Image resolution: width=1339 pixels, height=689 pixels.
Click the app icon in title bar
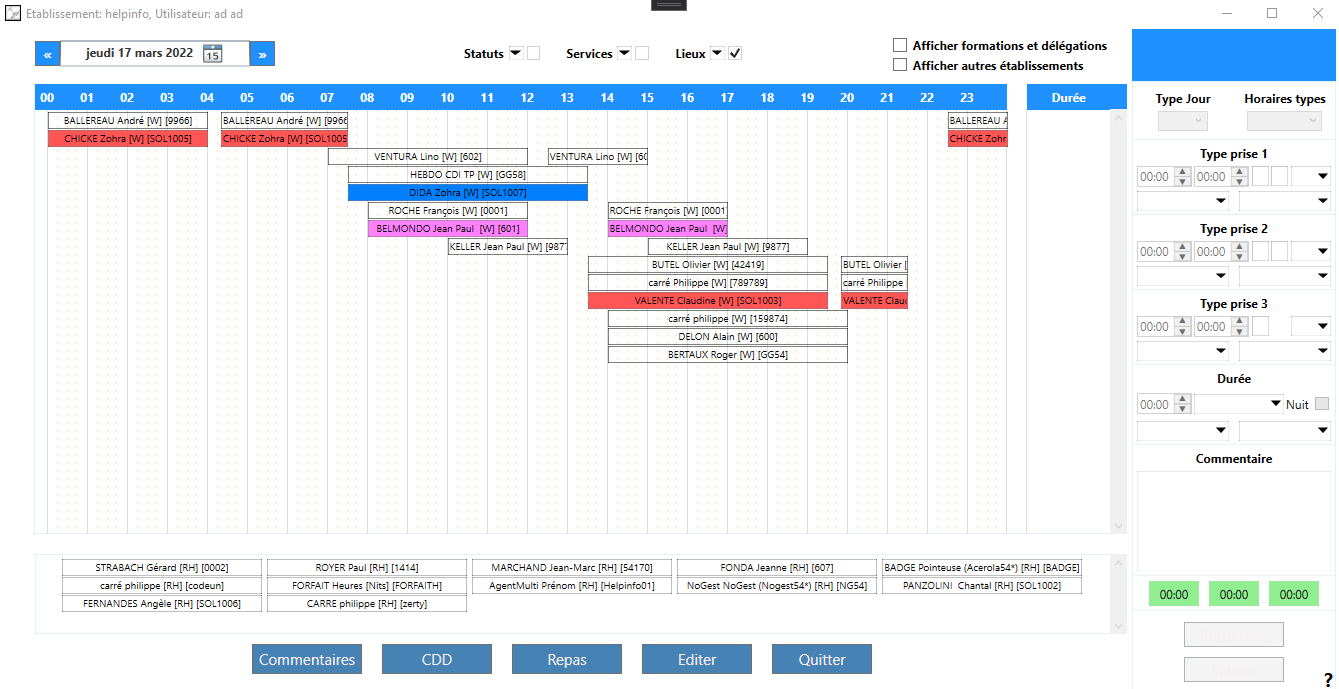(13, 14)
